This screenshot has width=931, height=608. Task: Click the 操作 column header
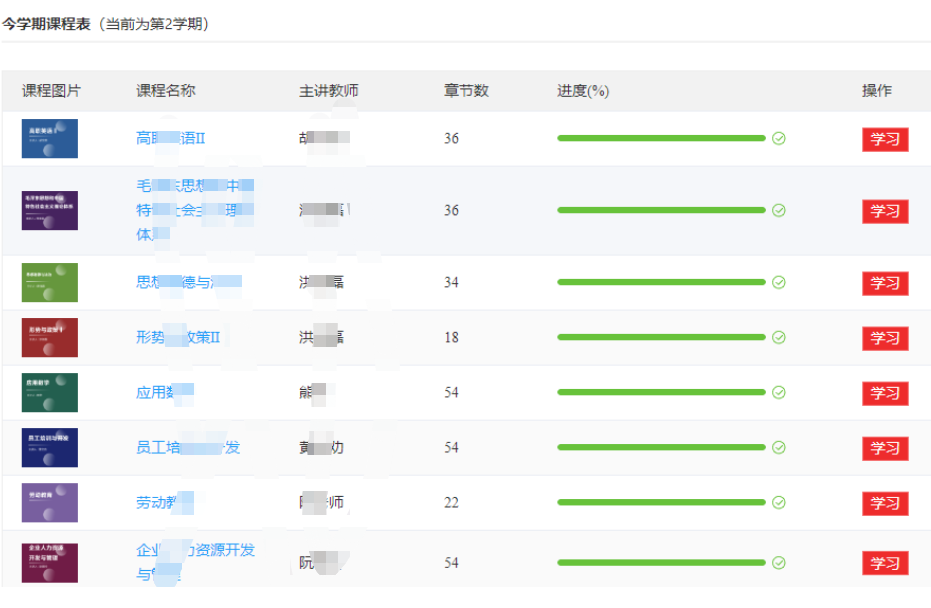tap(876, 91)
